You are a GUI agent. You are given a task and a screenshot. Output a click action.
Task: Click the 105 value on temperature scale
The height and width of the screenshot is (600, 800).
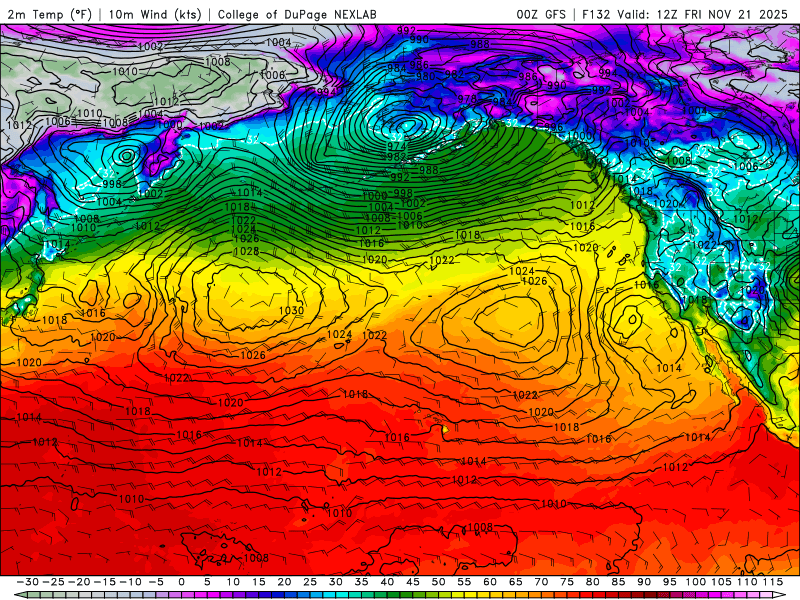721,582
